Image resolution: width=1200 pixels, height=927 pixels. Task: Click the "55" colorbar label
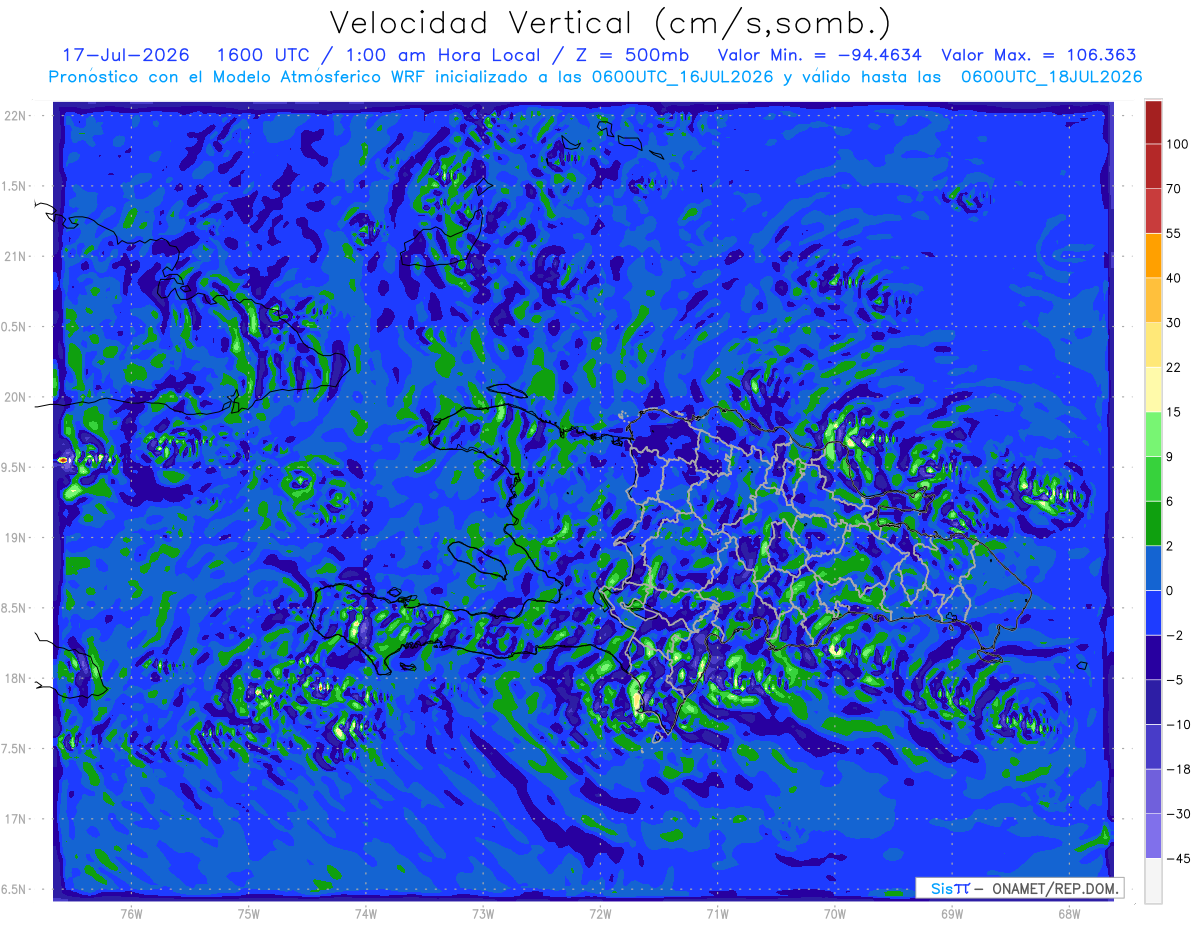tap(1174, 233)
